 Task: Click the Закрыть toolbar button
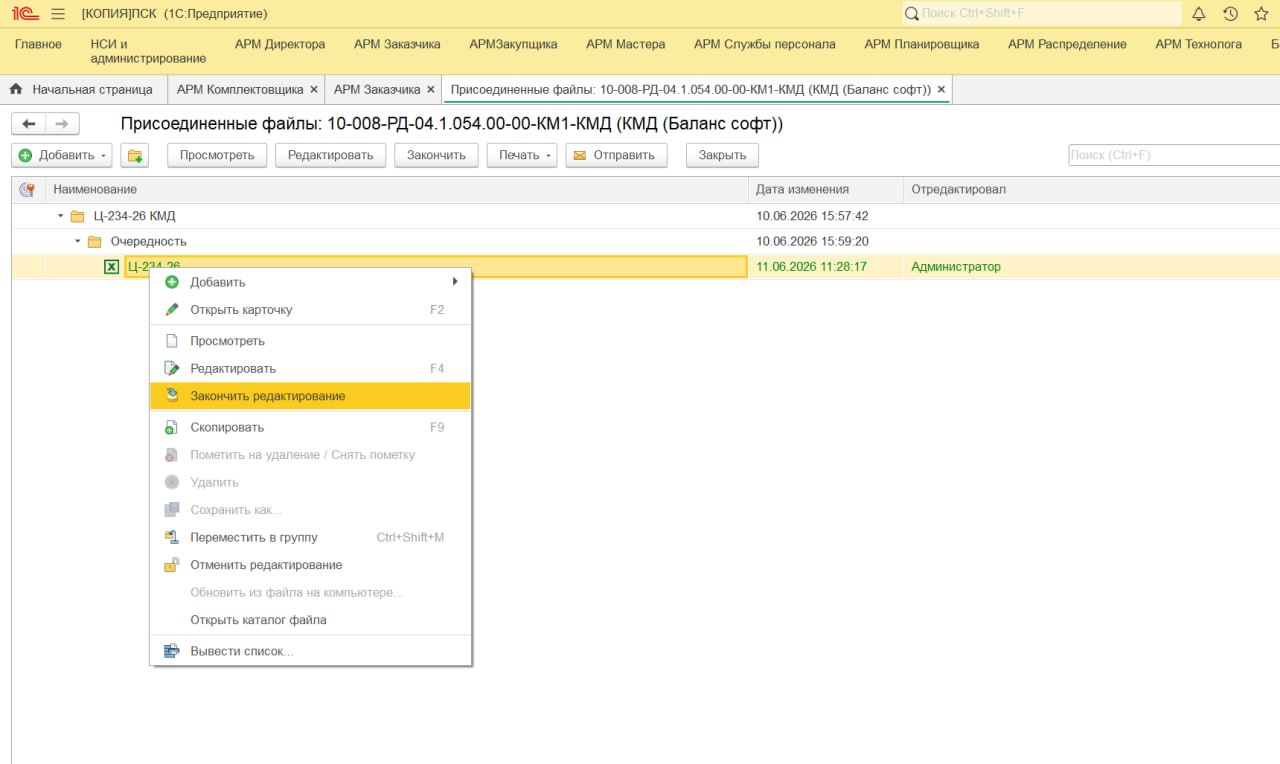pyautogui.click(x=722, y=155)
